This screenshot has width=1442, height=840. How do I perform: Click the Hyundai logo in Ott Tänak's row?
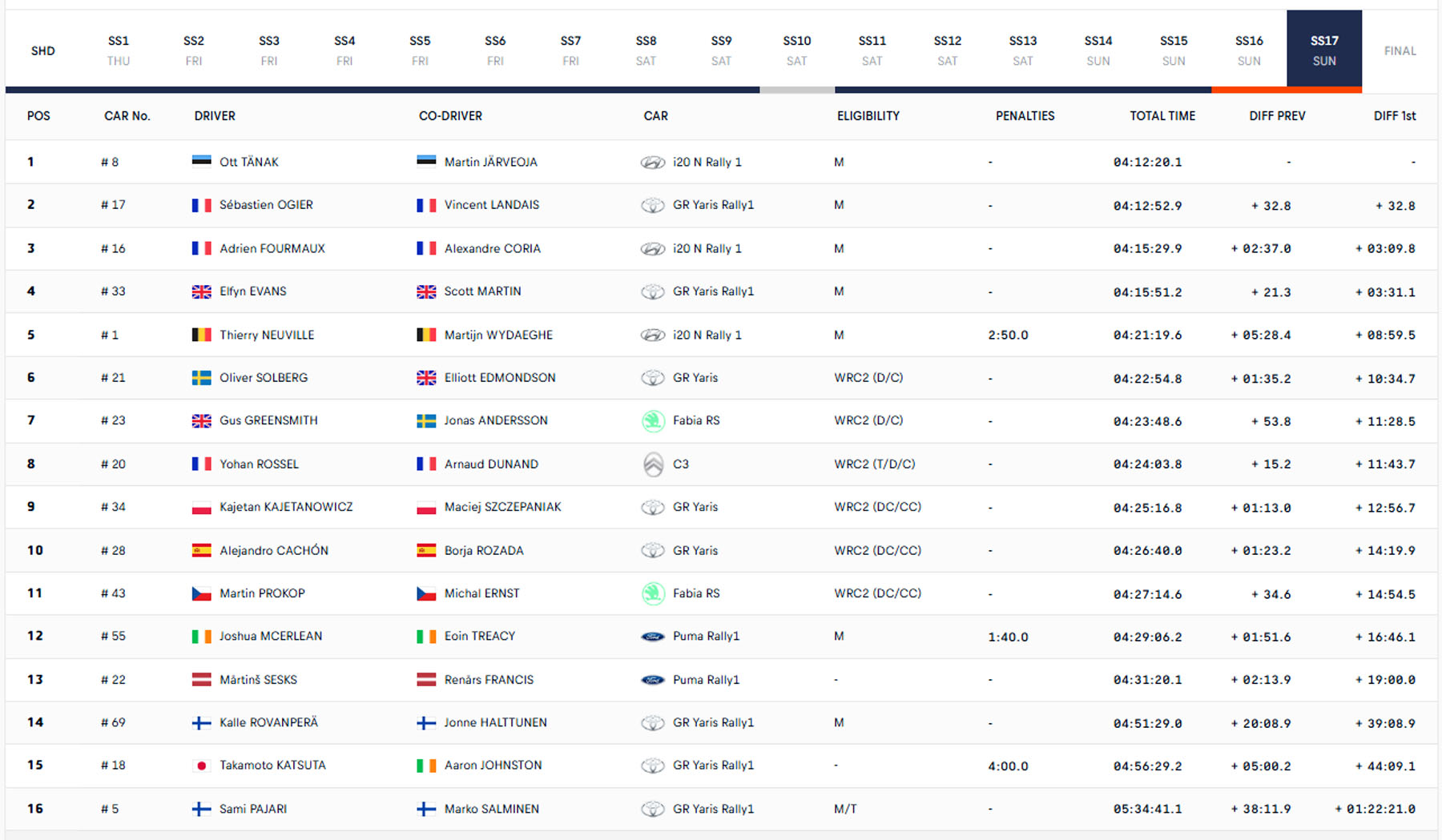pos(653,163)
